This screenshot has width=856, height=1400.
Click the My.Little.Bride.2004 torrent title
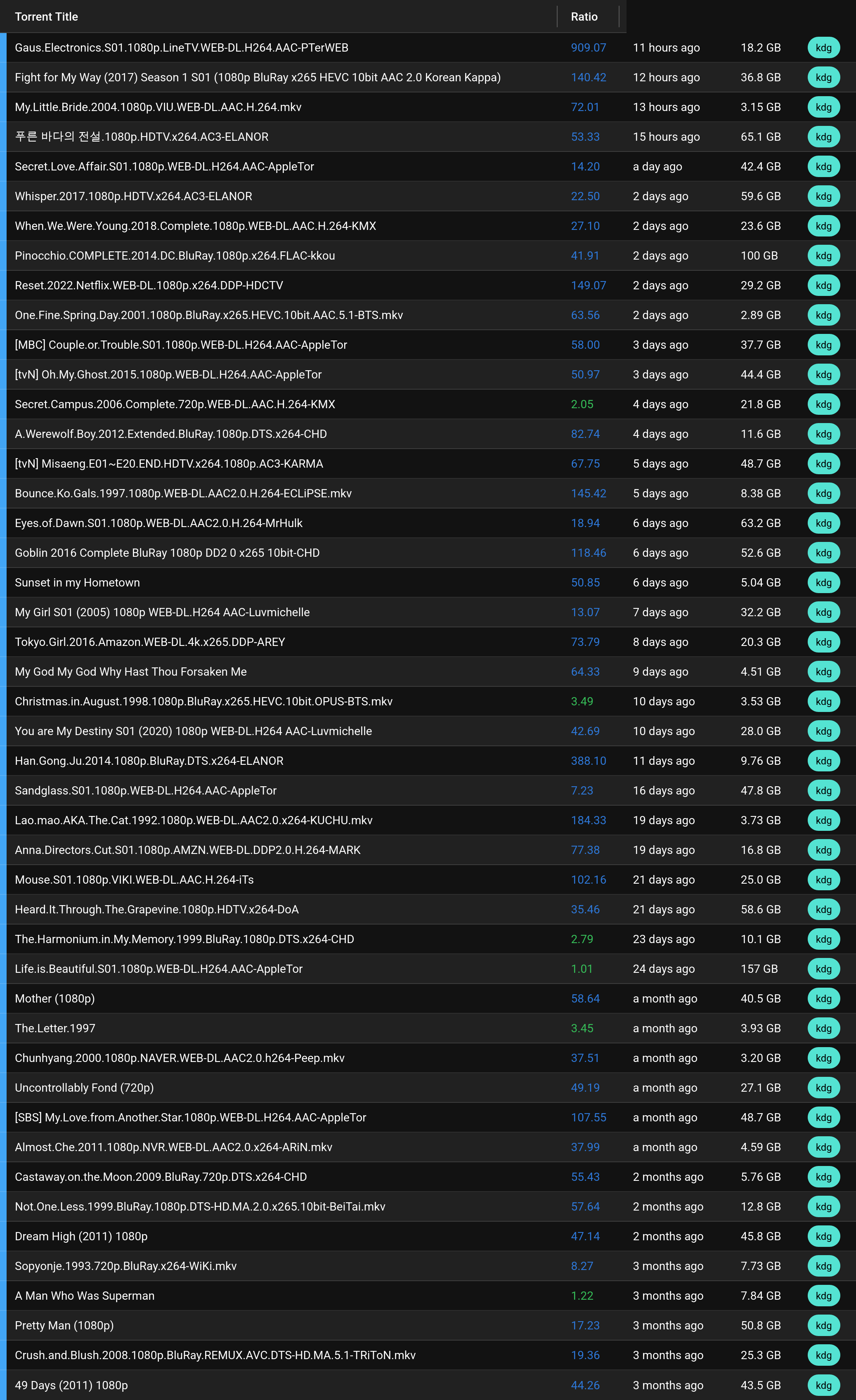(x=158, y=107)
